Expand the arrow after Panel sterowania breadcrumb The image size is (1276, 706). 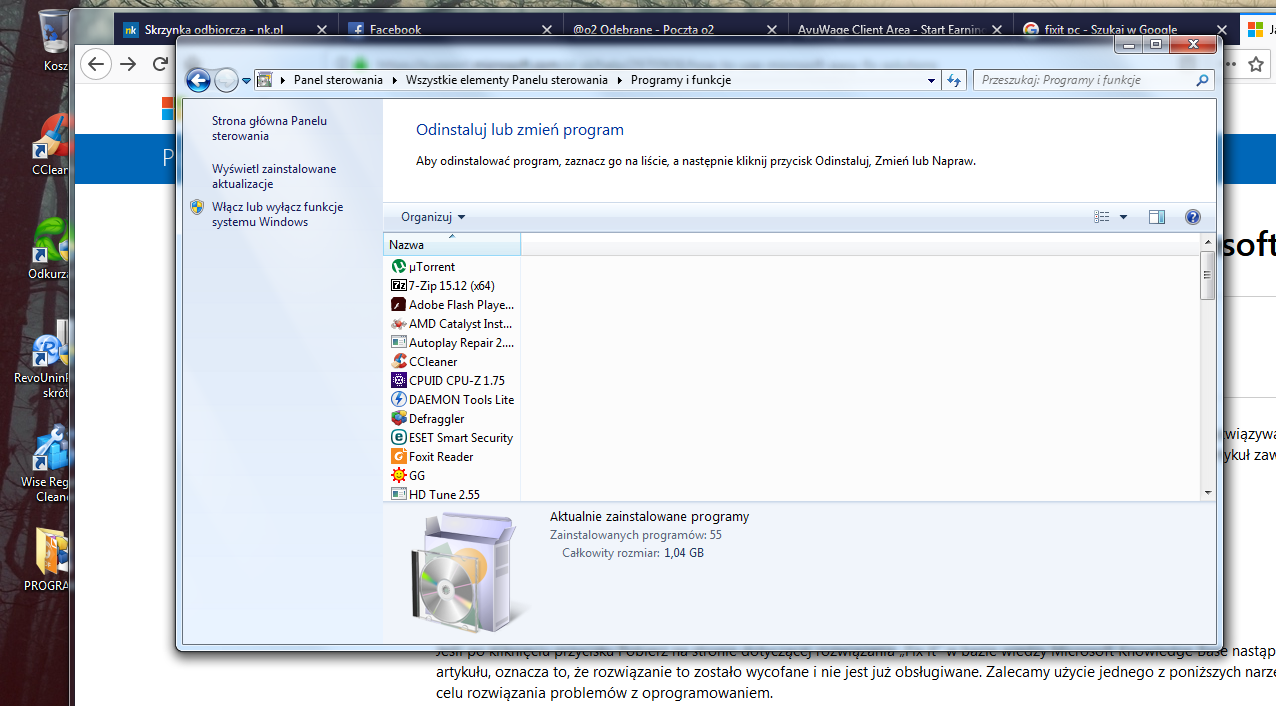395,80
